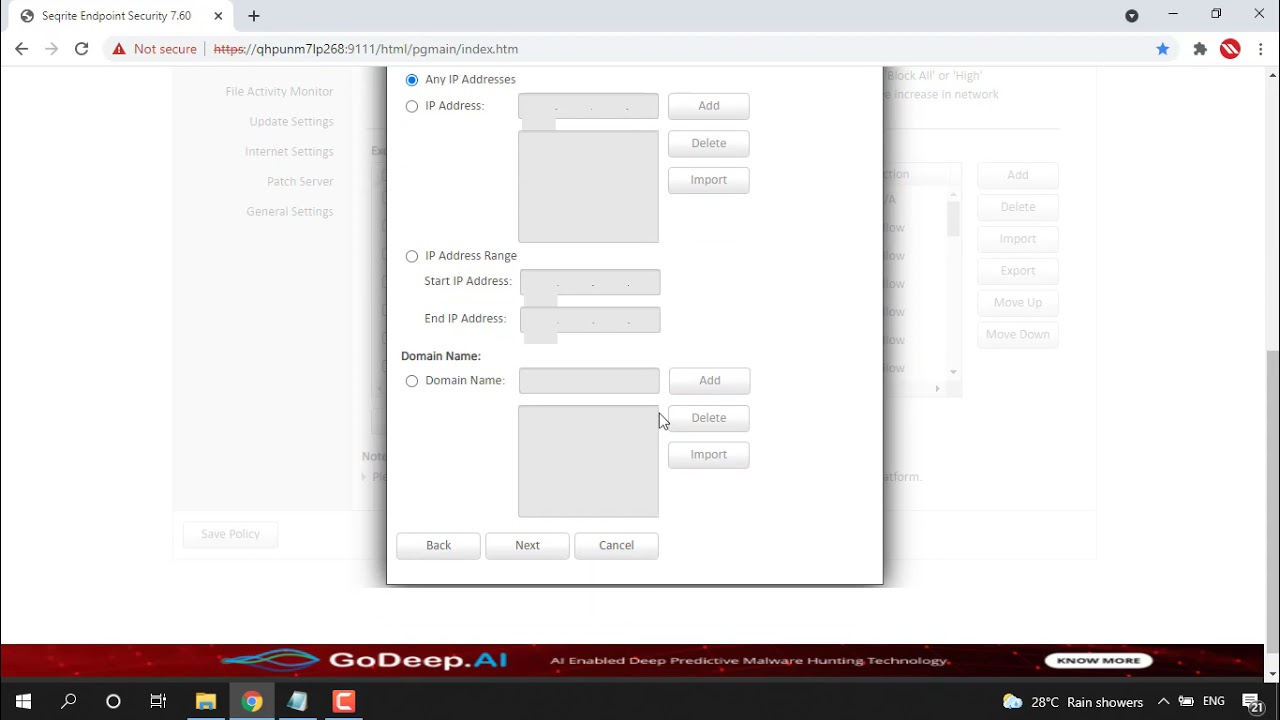The height and width of the screenshot is (720, 1280).
Task: Close the Seqrite Endpoint Security tab
Action: (218, 16)
